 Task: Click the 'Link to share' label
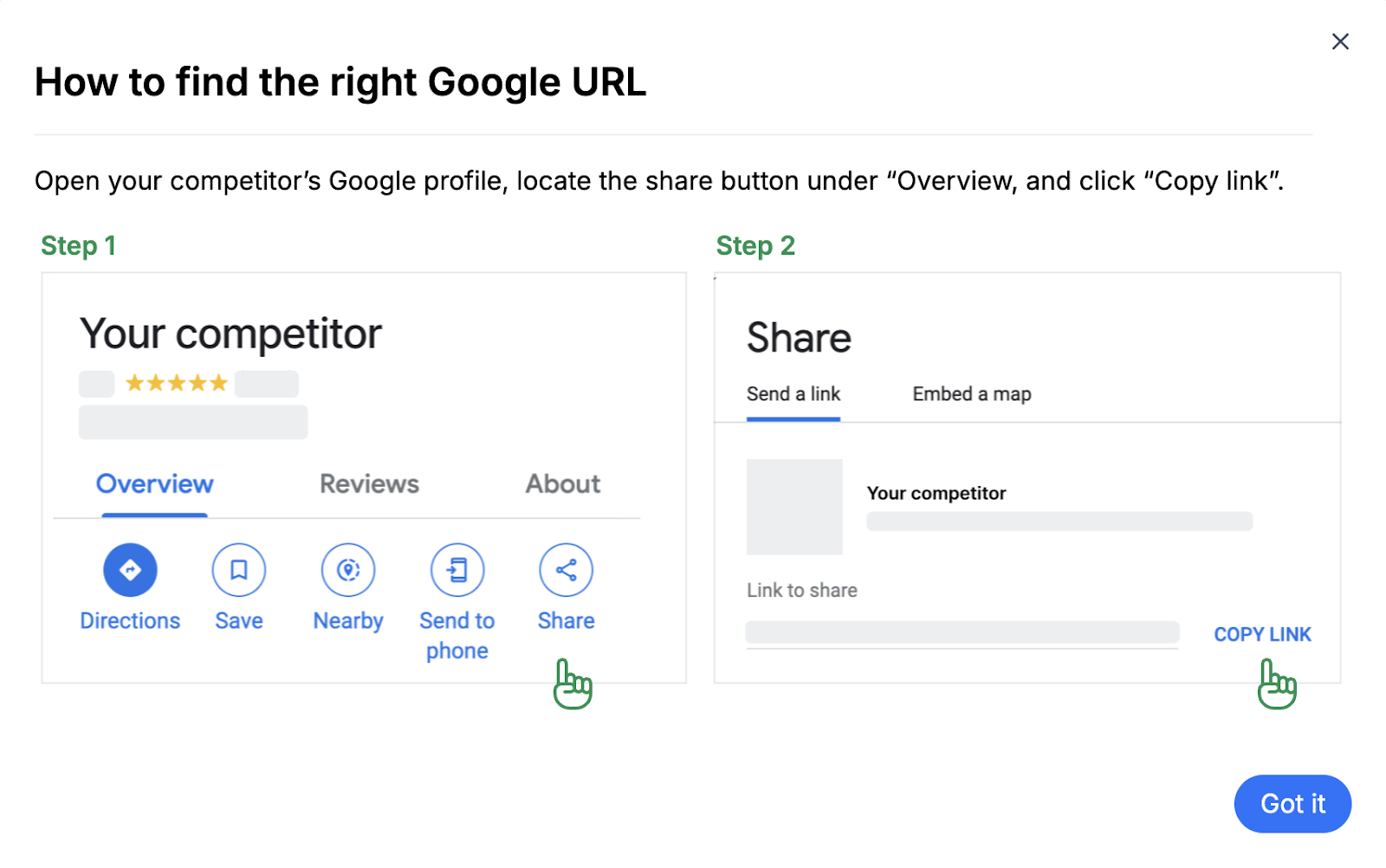pyautogui.click(x=802, y=590)
